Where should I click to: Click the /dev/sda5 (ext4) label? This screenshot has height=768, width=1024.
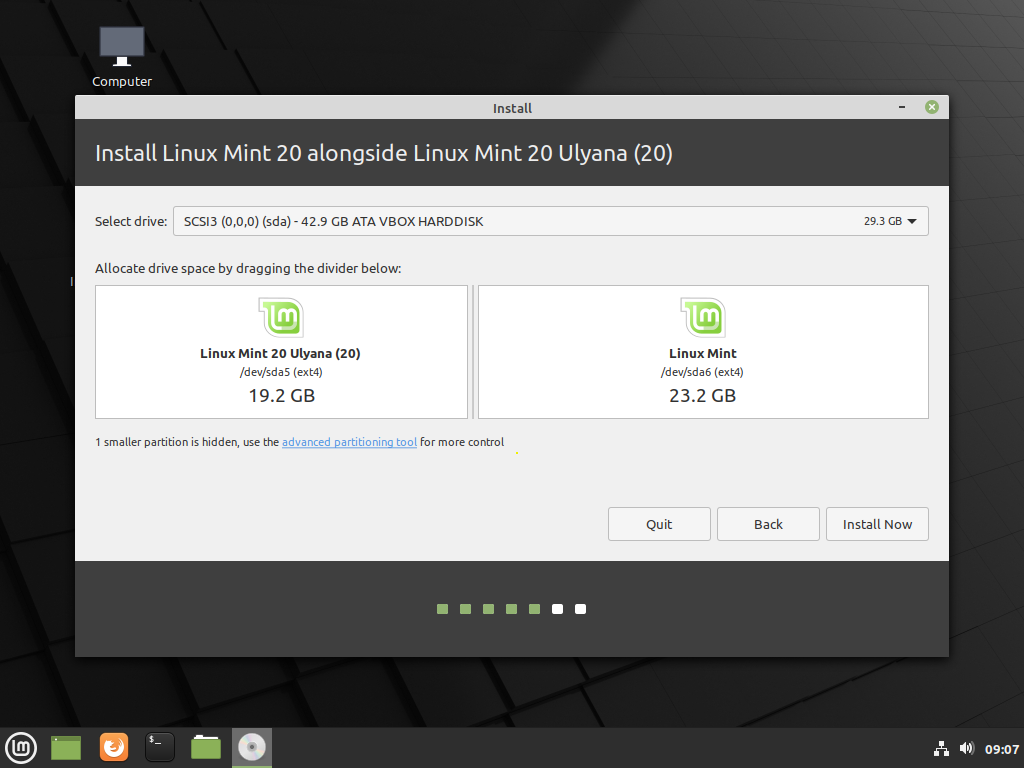(281, 372)
